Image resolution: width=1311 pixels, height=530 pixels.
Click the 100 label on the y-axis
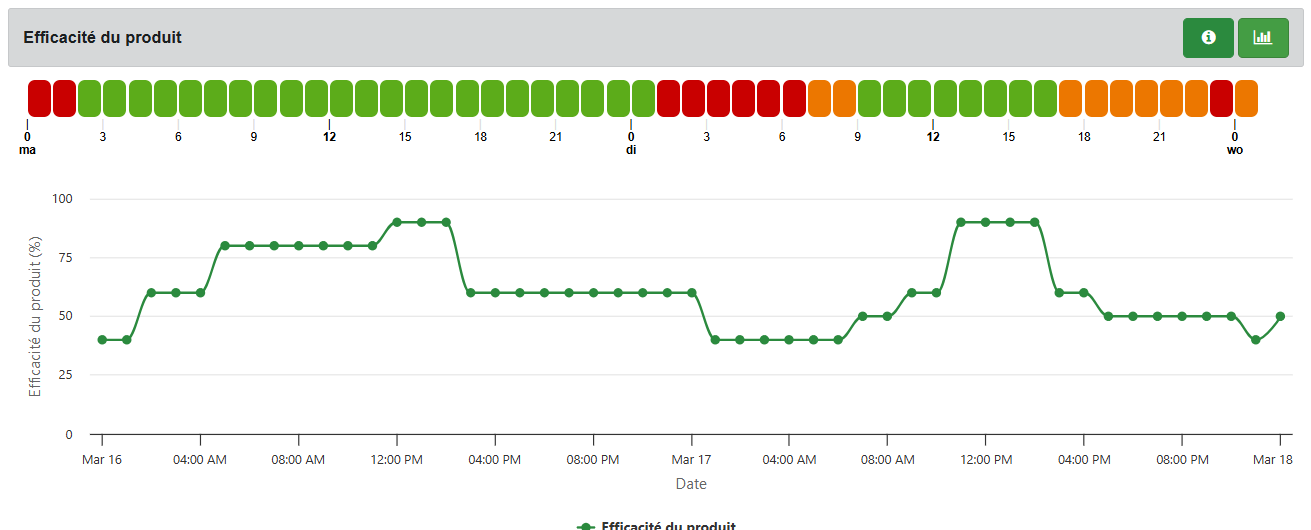(63, 199)
